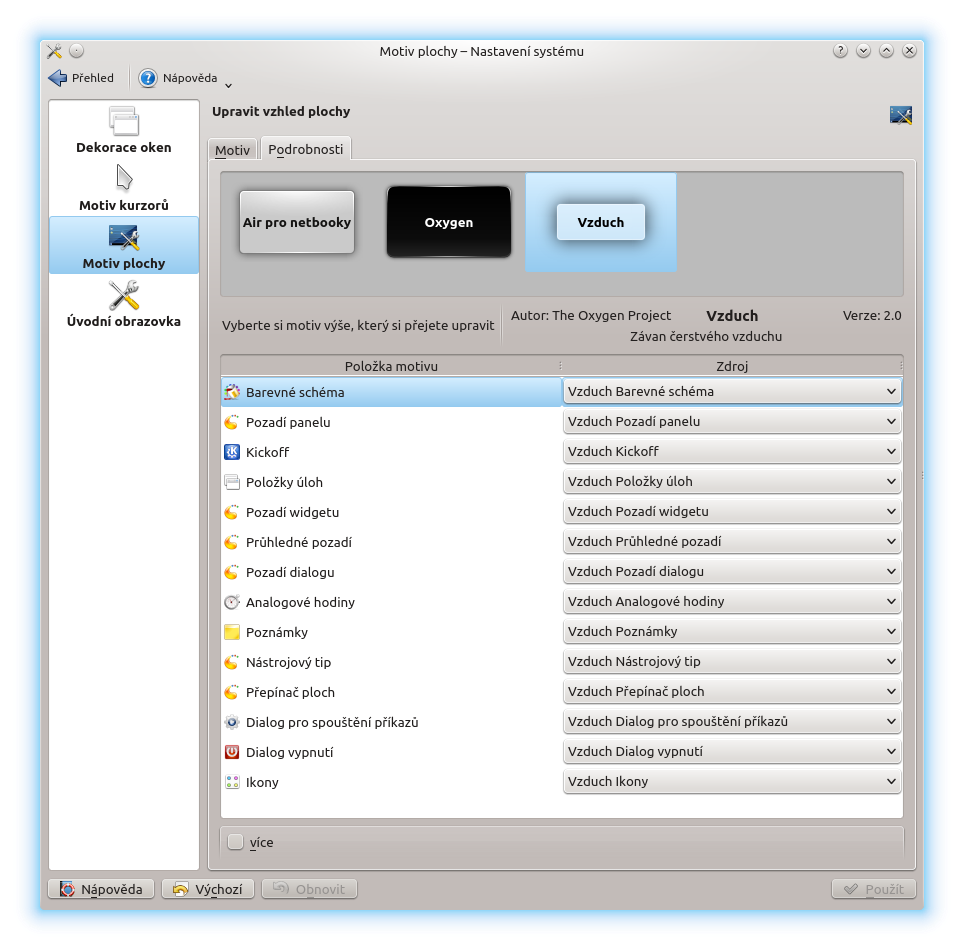Click the Barevné schéma row icon
The width and height of the screenshot is (964, 950).
[232, 392]
